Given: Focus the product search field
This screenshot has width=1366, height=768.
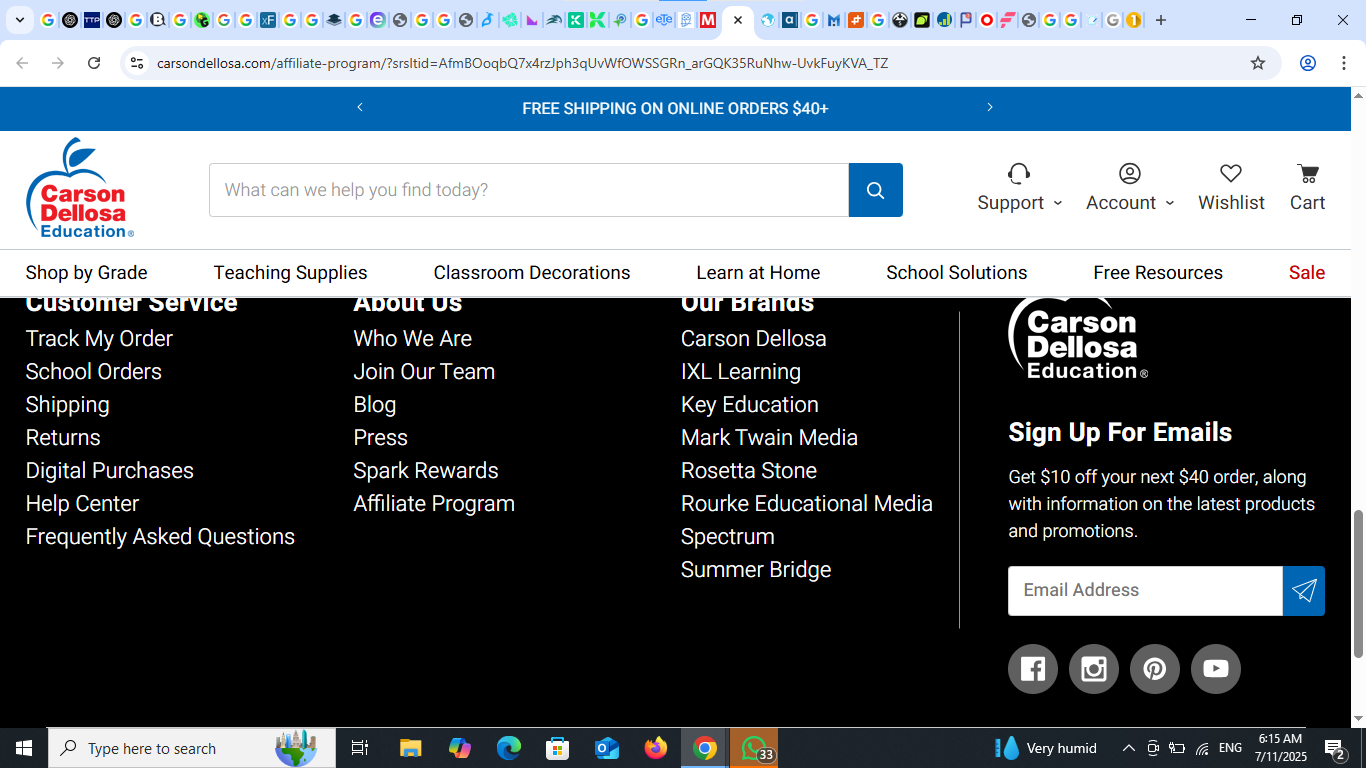Looking at the screenshot, I should 529,190.
